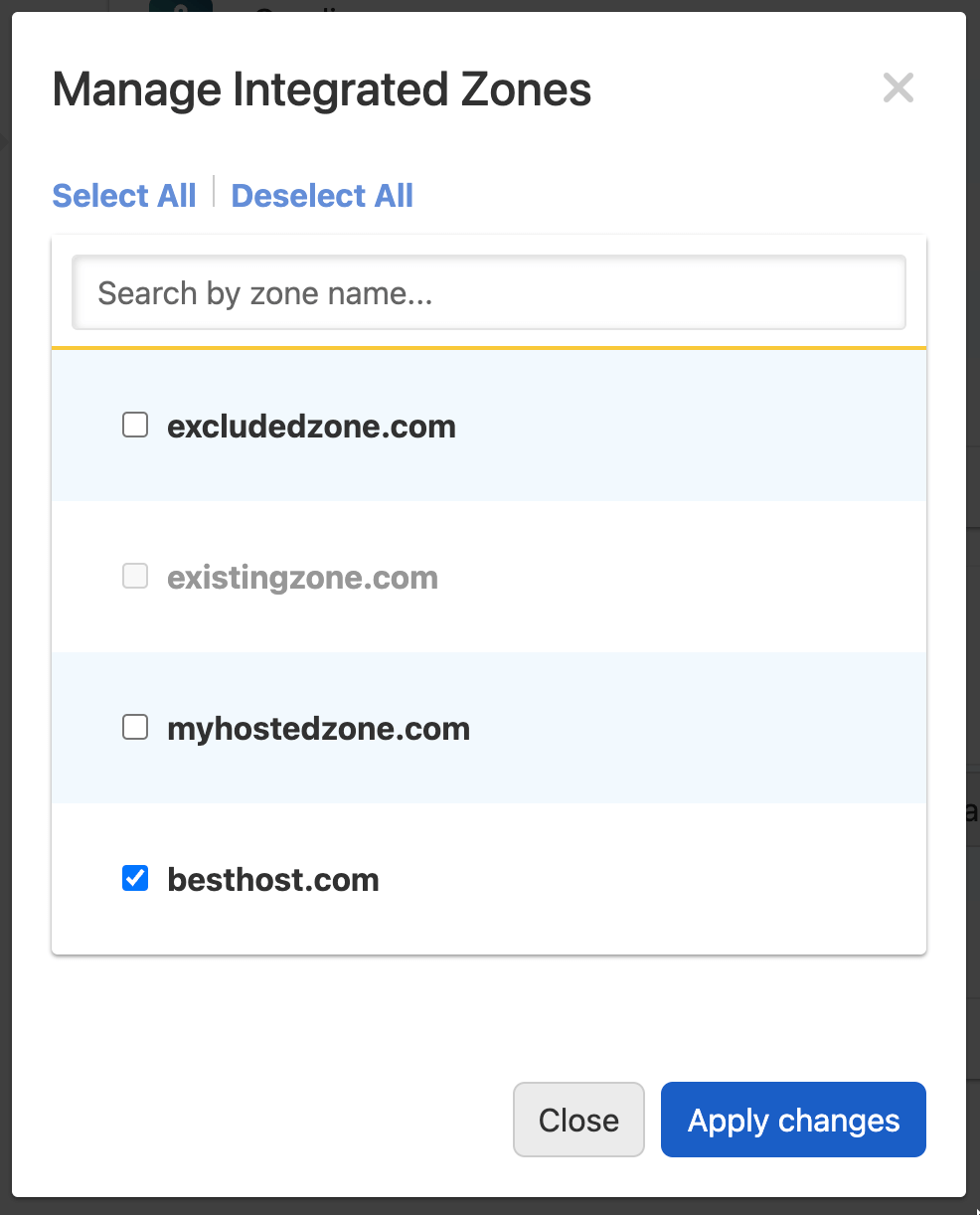Close the modal using the X icon

(898, 87)
